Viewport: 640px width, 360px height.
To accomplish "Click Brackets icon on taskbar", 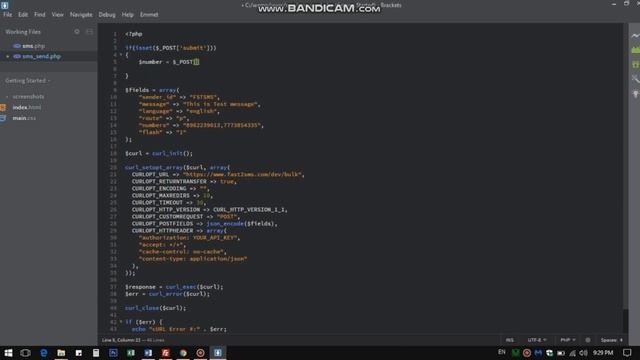I will [x=218, y=353].
